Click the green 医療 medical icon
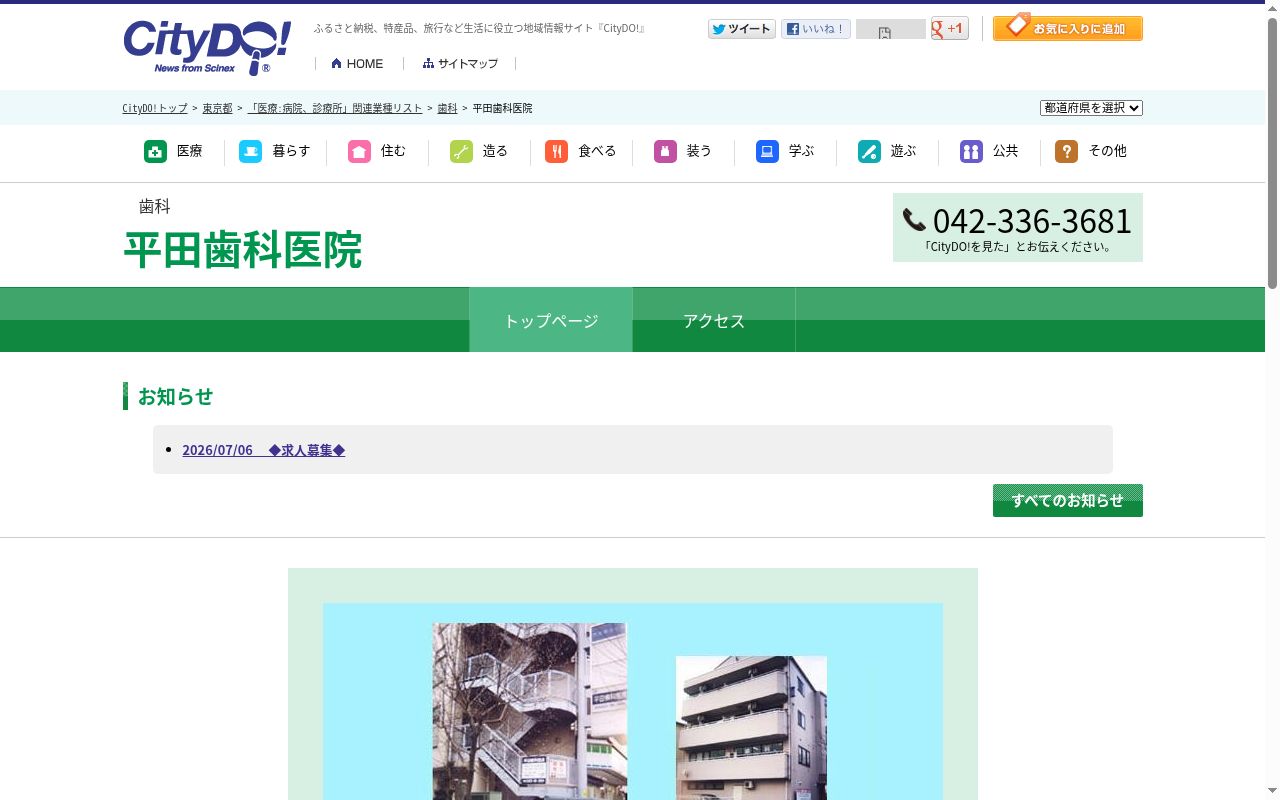 (x=155, y=151)
